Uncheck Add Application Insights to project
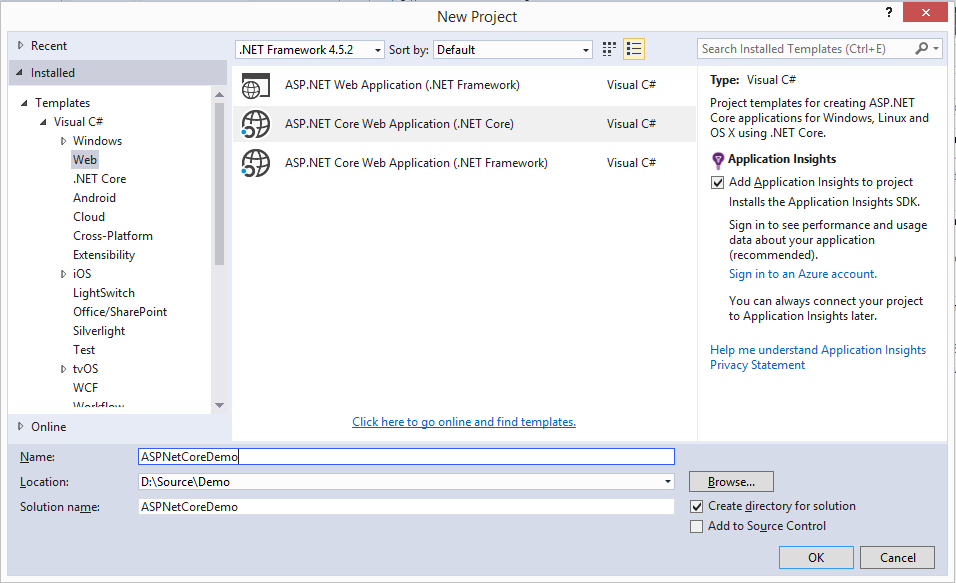 click(717, 182)
